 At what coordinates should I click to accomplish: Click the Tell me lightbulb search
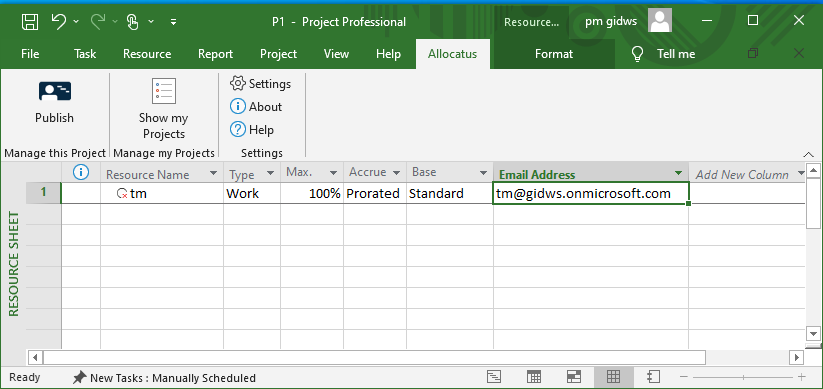point(637,54)
